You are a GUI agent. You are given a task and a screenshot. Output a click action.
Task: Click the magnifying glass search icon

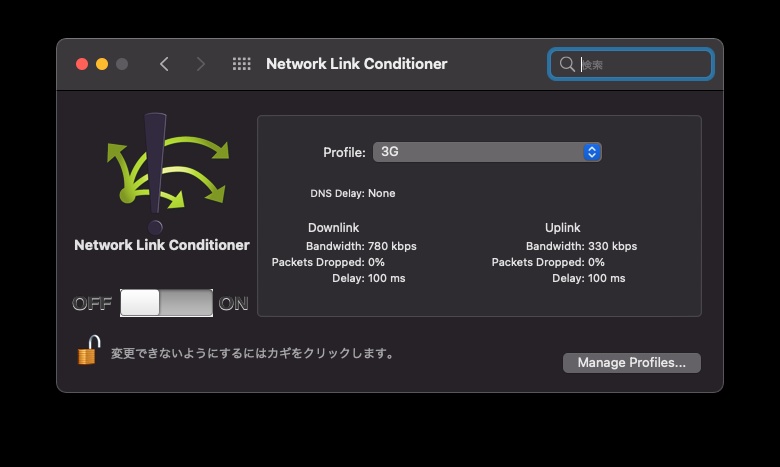pyautogui.click(x=567, y=64)
